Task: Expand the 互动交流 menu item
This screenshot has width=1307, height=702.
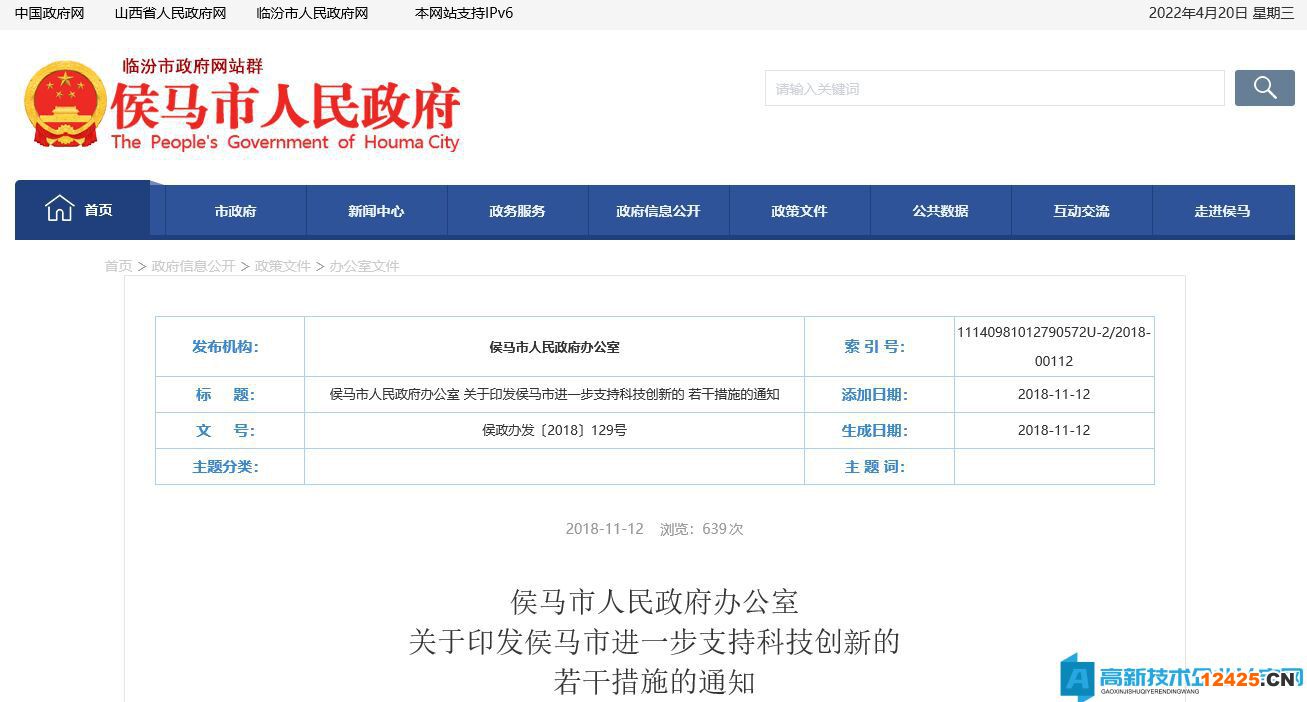Action: click(x=1081, y=211)
